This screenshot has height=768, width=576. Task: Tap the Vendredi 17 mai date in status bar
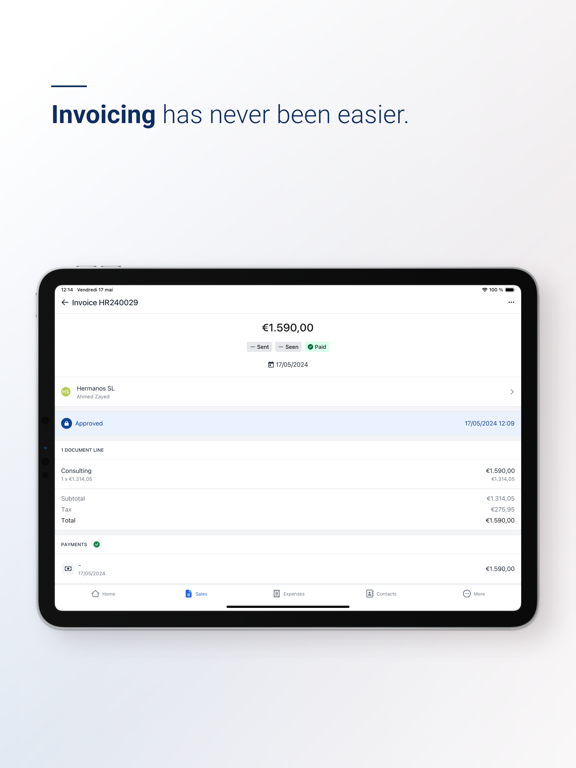point(95,290)
